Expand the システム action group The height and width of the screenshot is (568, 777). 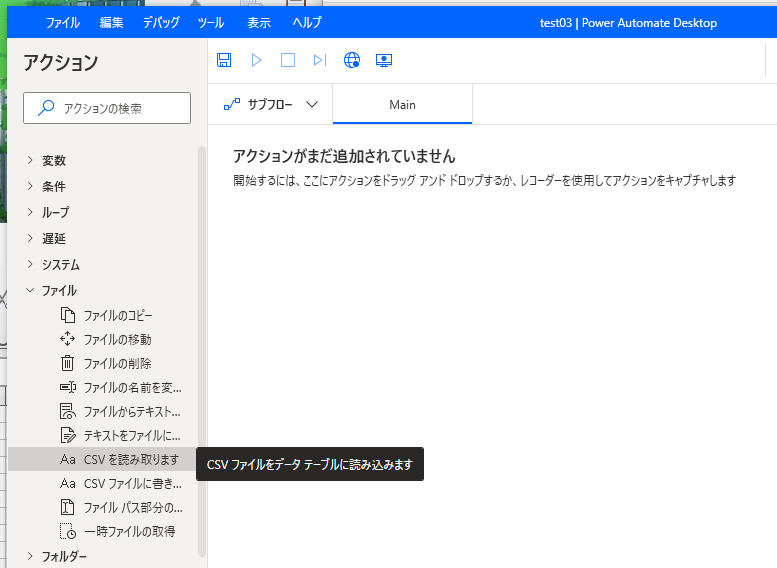coord(30,264)
